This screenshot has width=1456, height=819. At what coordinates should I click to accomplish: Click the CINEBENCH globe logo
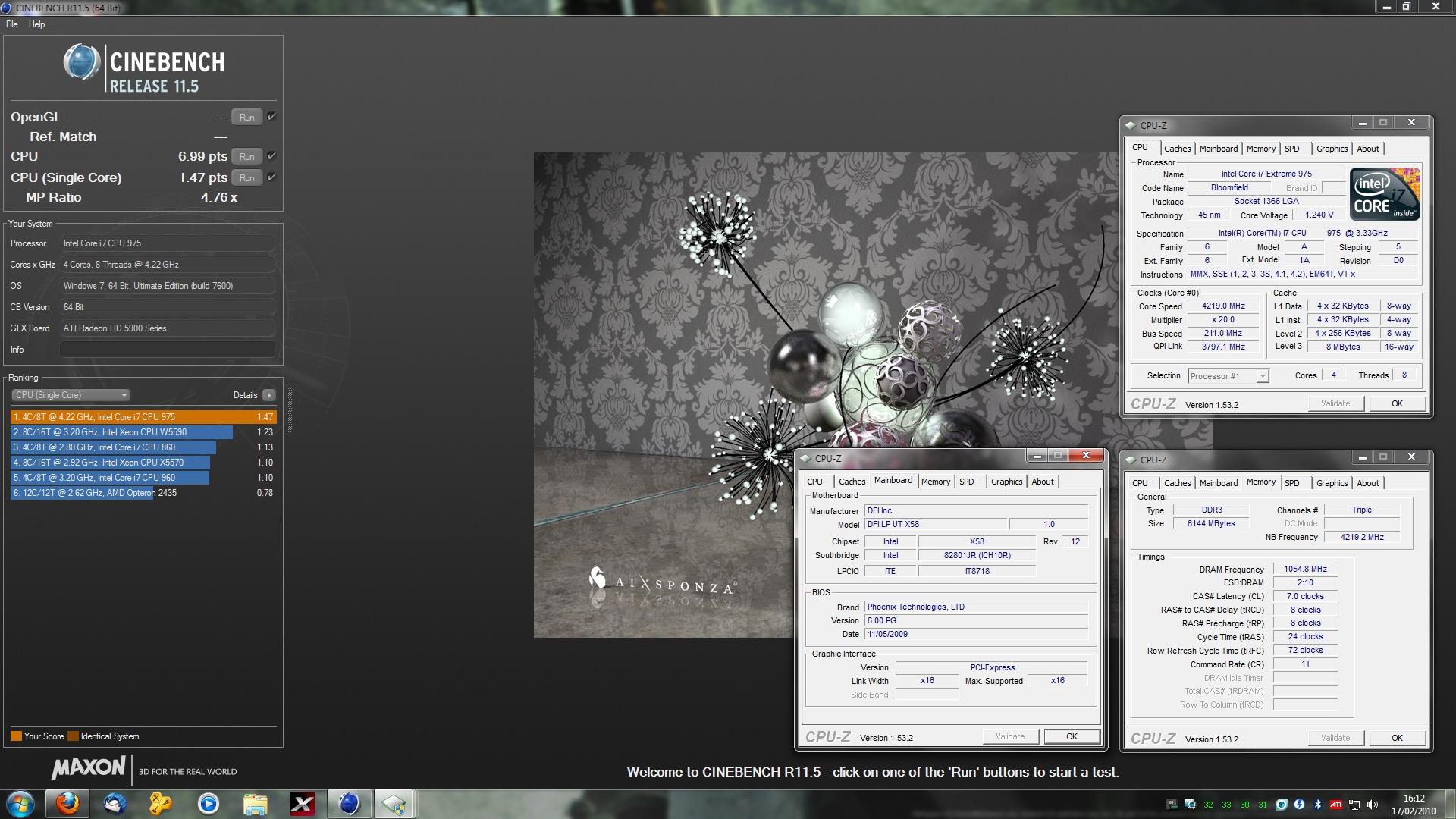[x=82, y=62]
